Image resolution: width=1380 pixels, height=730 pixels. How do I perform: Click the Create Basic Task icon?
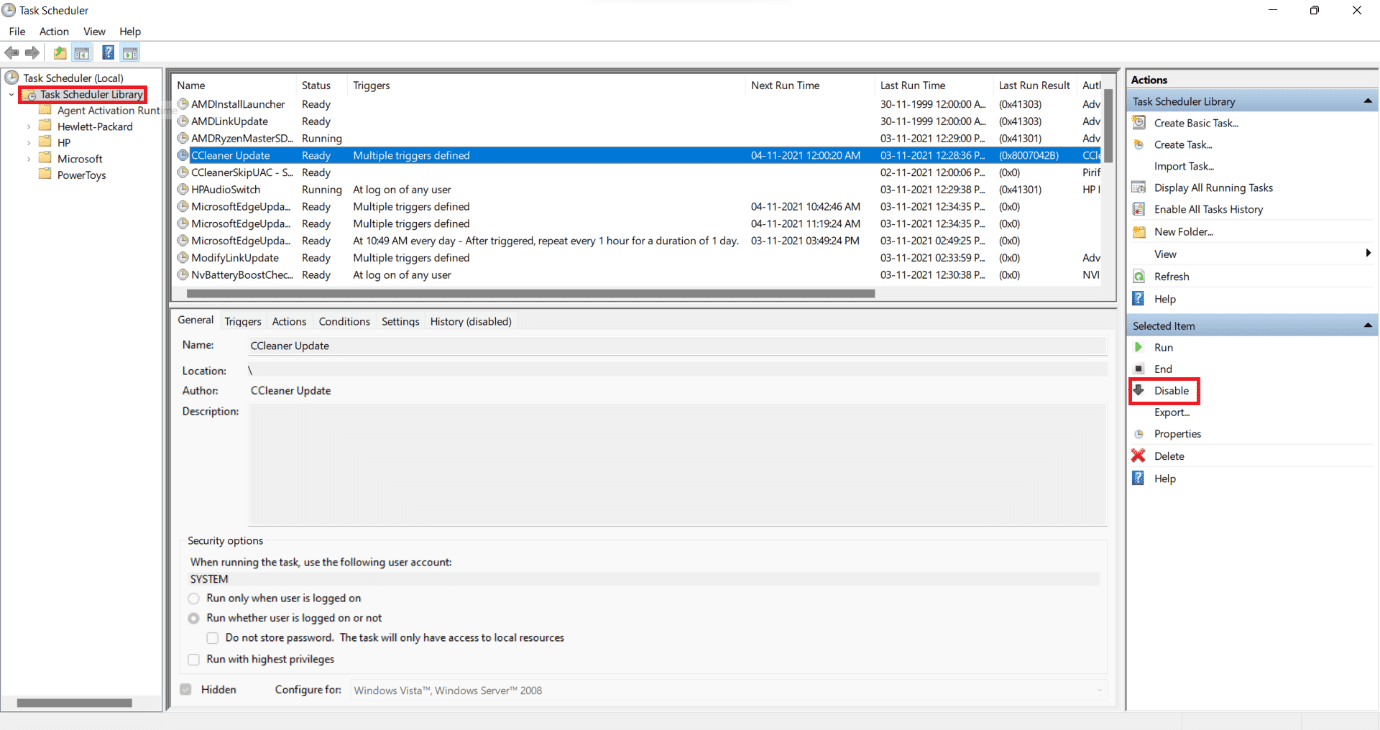coord(1138,123)
